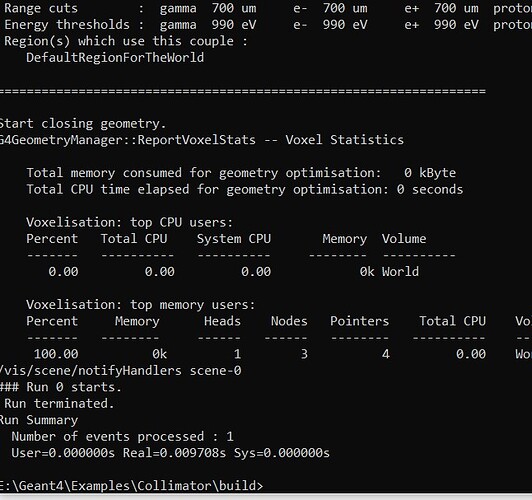Click the 'Run terminated.' line
The image size is (532, 500).
59,403
